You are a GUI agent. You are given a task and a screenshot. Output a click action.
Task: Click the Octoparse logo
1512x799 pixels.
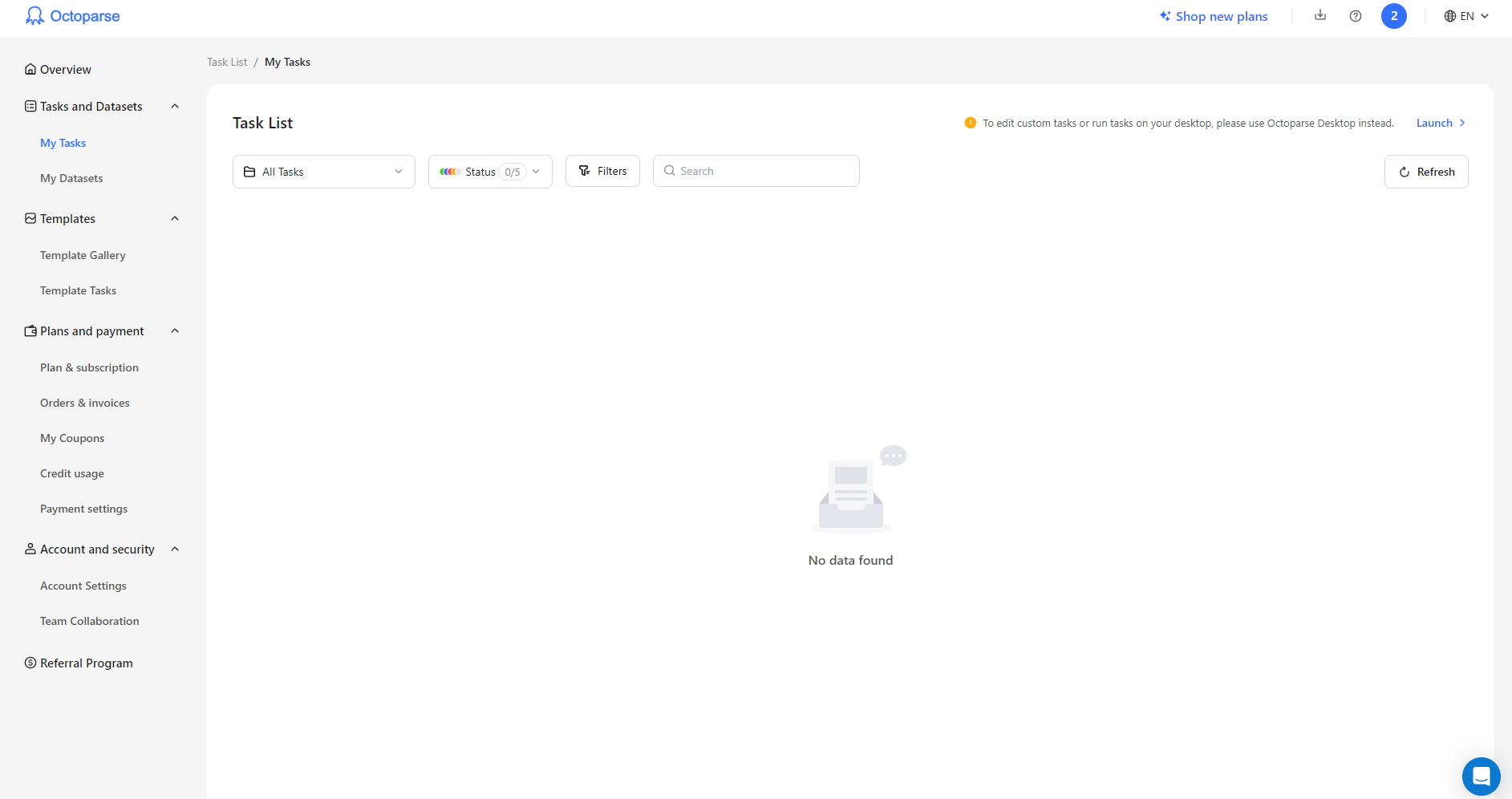(x=72, y=16)
